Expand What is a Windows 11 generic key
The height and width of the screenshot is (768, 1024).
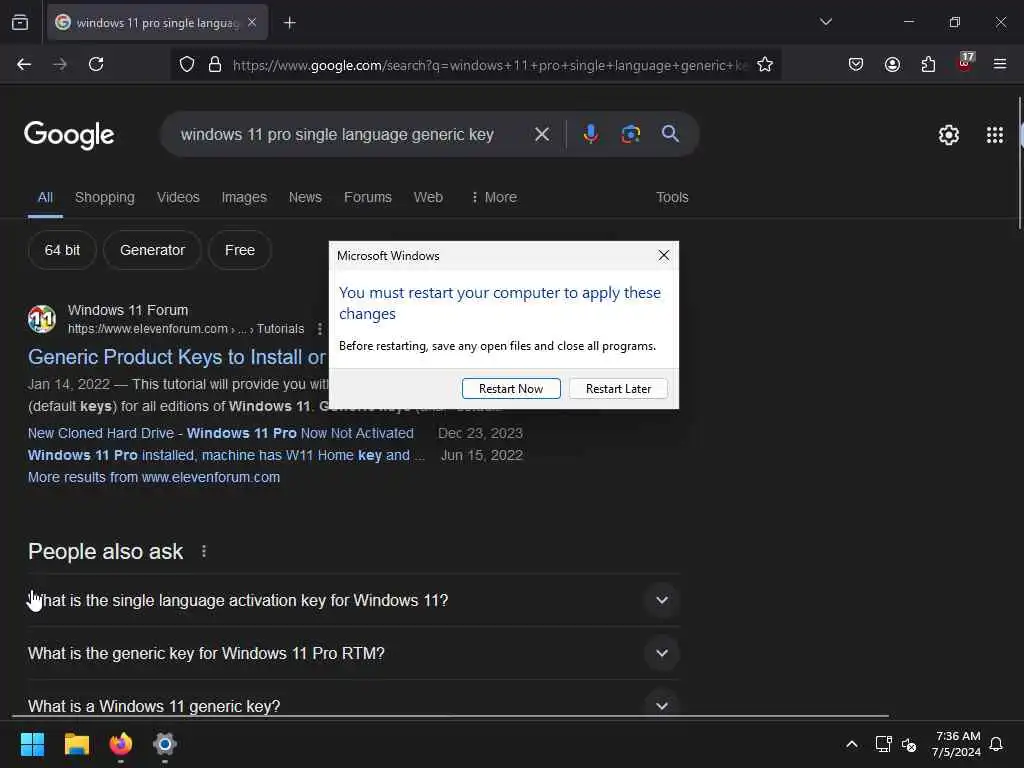click(x=353, y=706)
